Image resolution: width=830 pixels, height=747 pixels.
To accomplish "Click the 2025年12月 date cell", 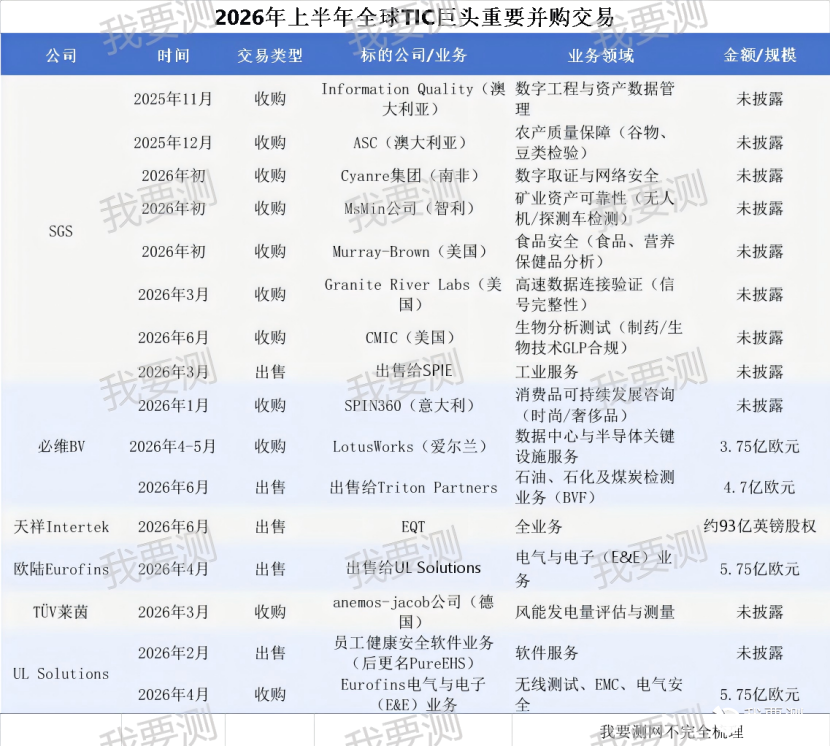I will [x=173, y=142].
